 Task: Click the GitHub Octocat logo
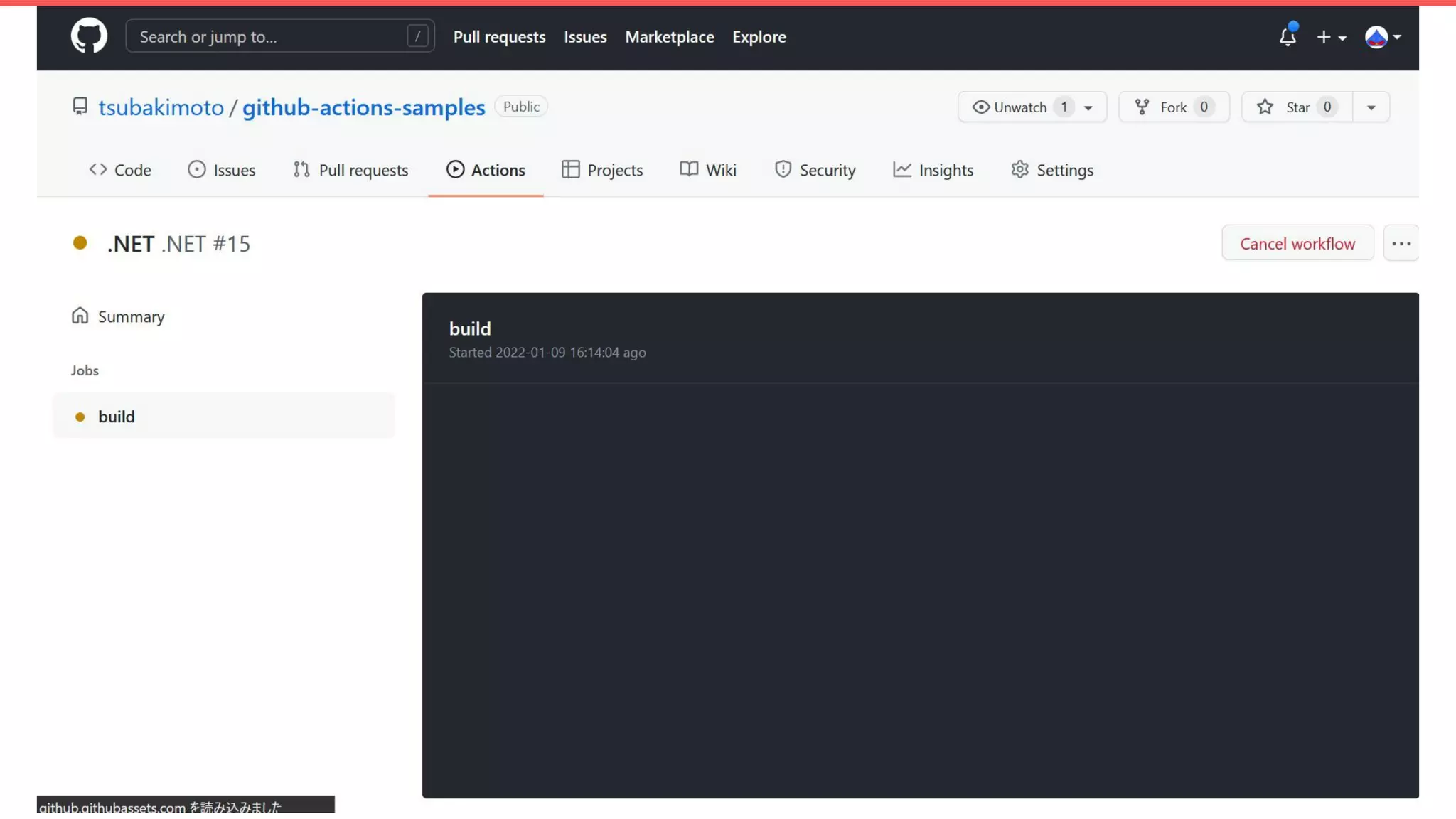[89, 36]
